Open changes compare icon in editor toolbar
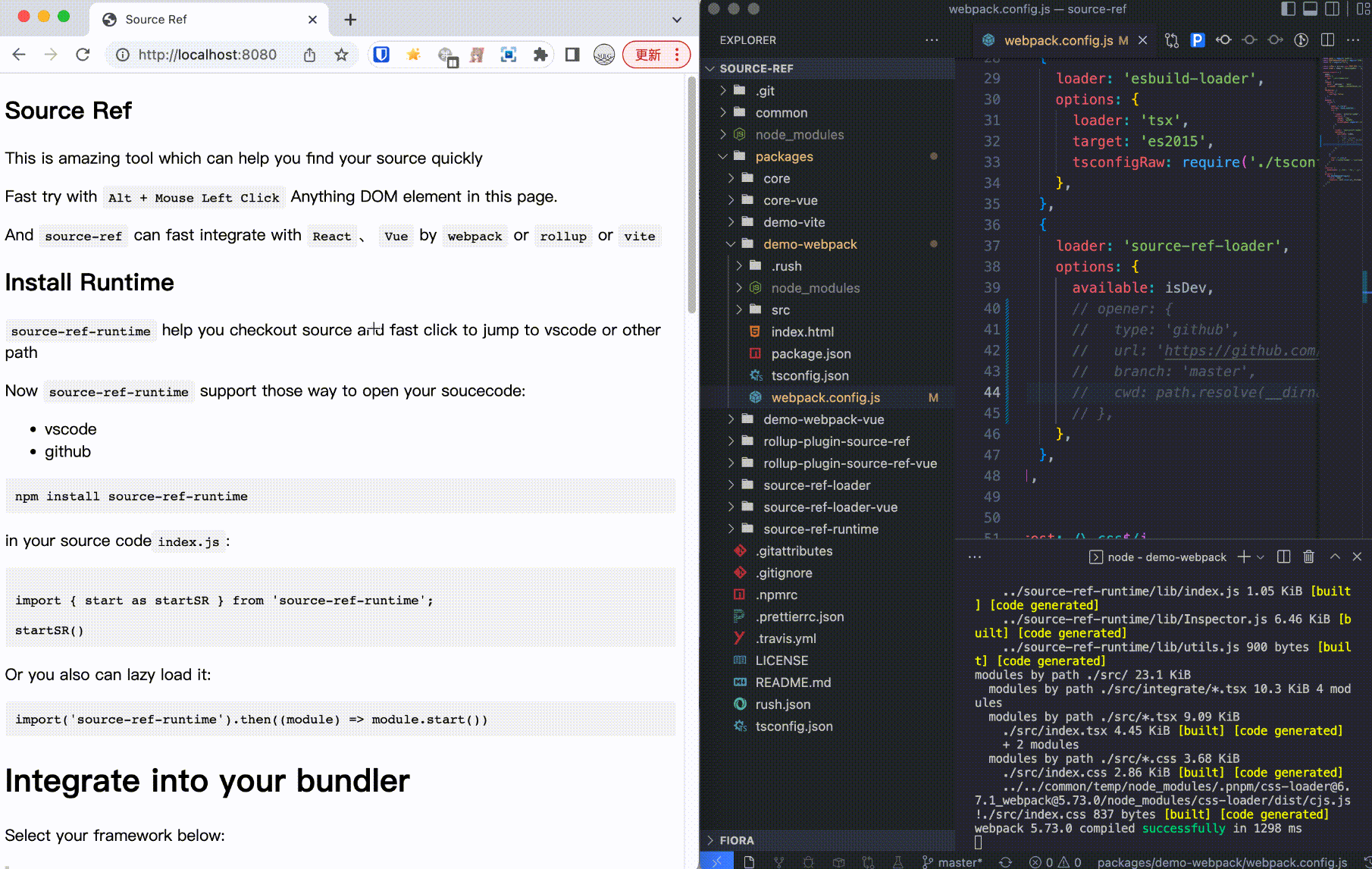 pyautogui.click(x=1172, y=40)
